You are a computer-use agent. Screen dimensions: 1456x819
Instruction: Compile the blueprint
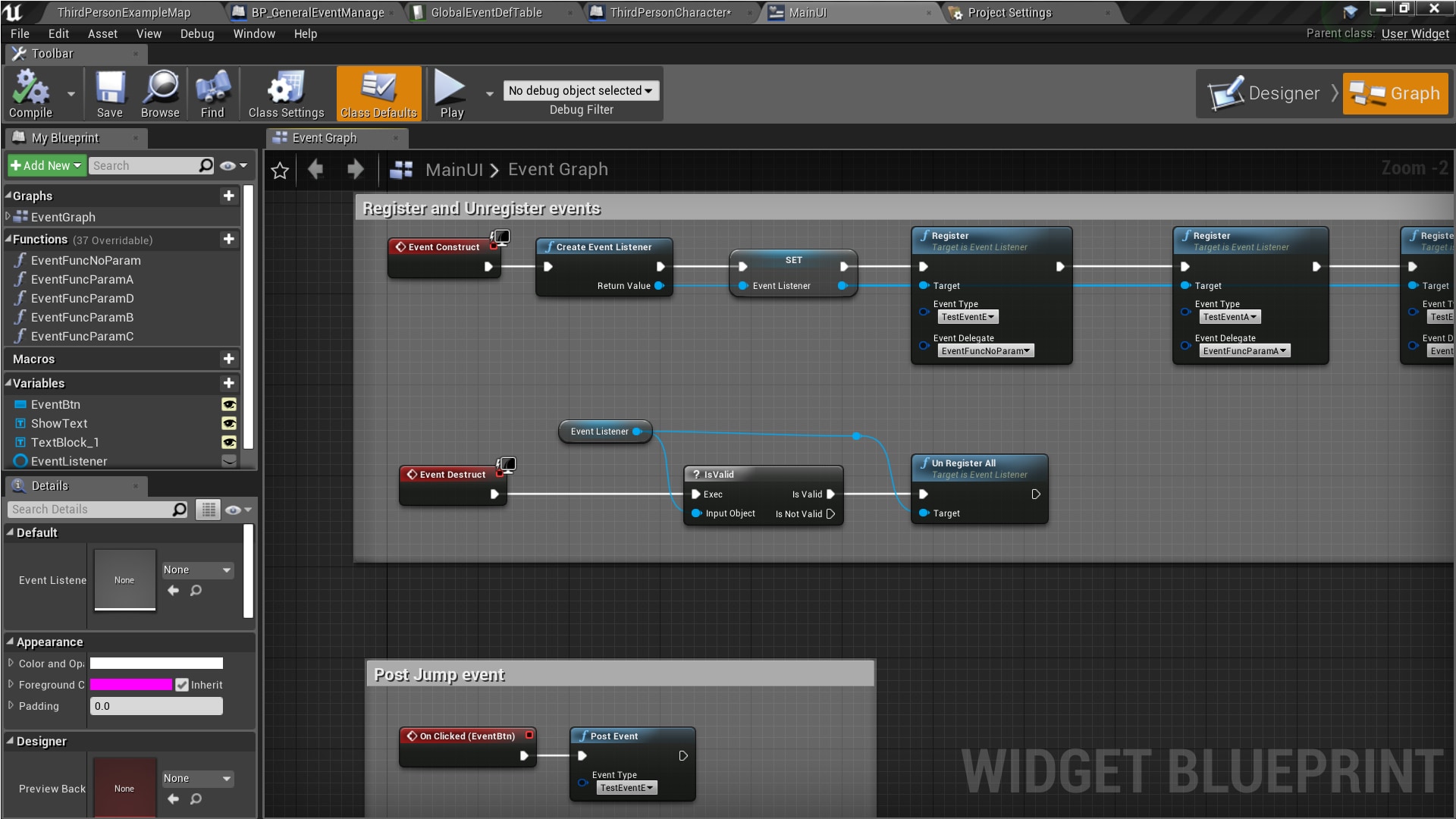pyautogui.click(x=30, y=91)
